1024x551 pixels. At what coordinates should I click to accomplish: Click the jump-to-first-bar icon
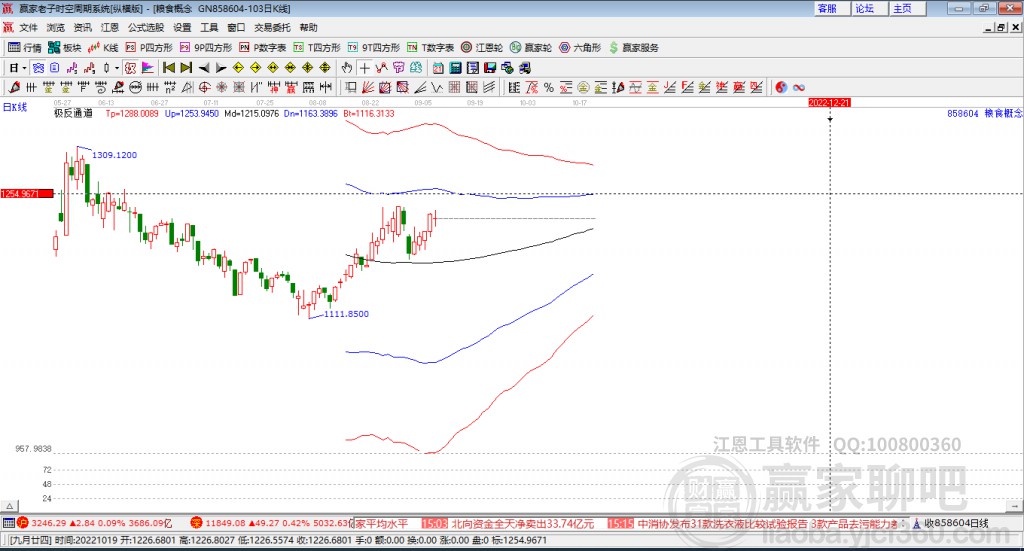click(x=168, y=68)
